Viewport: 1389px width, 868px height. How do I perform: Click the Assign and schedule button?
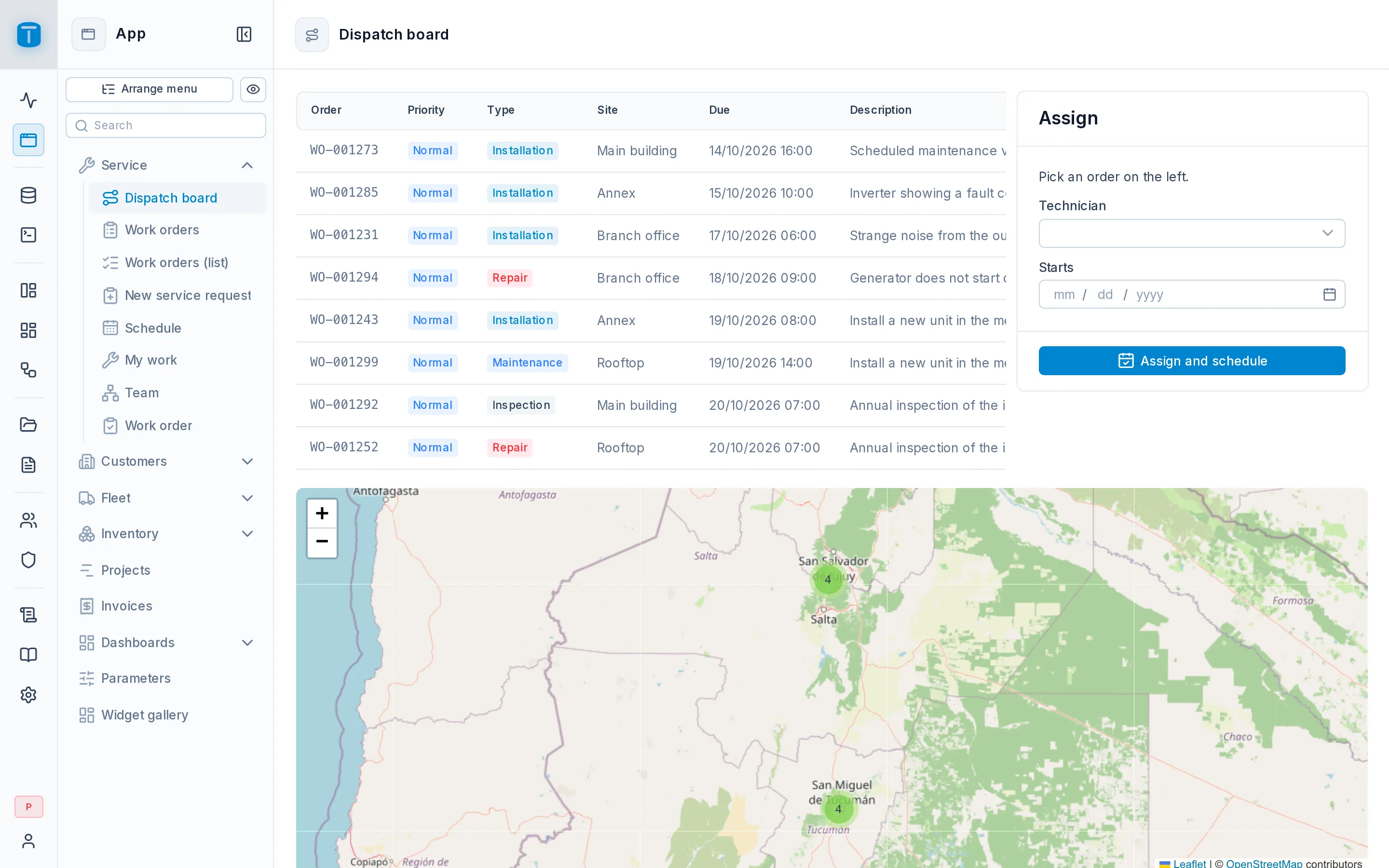[1192, 361]
